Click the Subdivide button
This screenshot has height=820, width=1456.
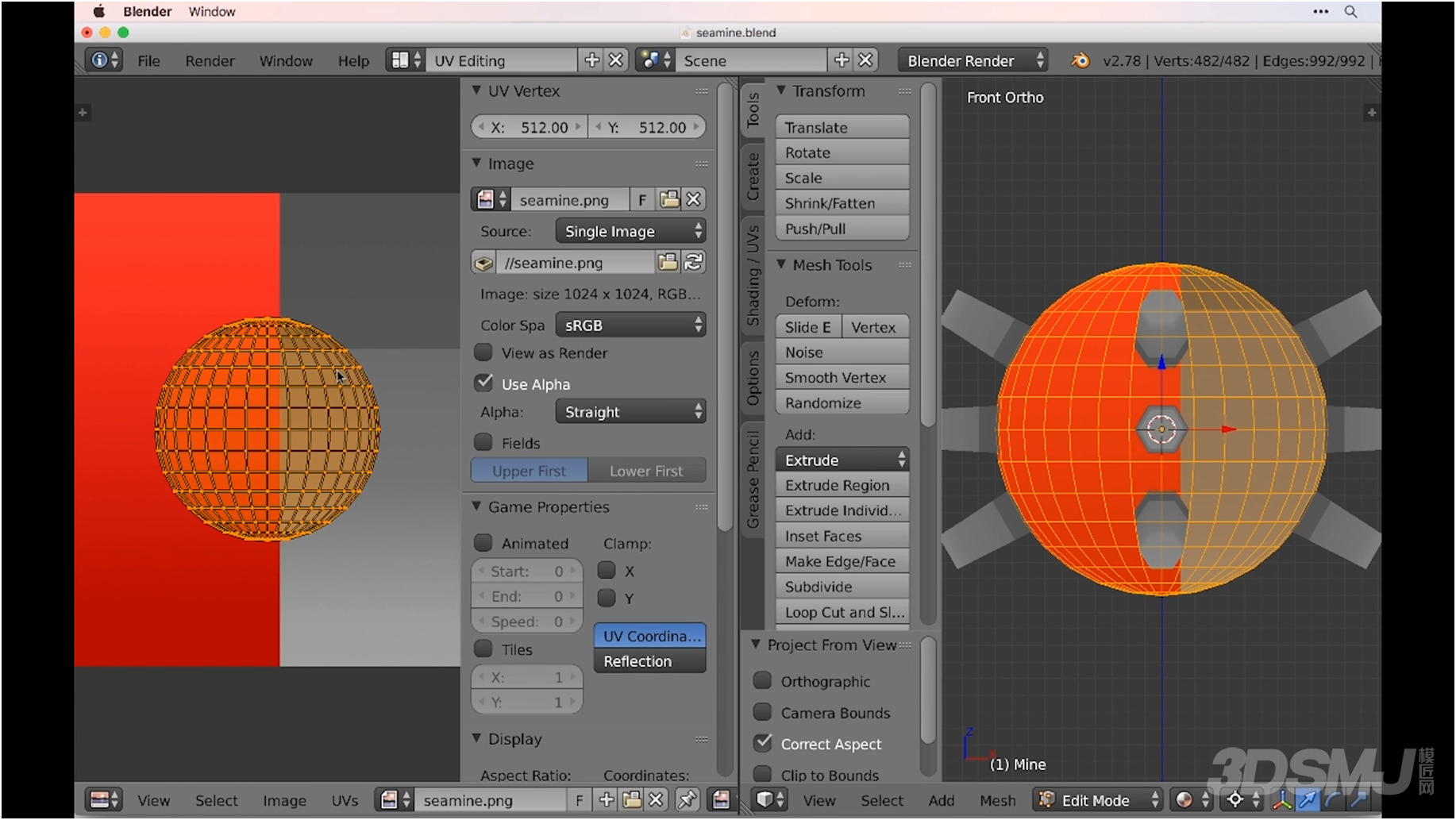(x=842, y=587)
